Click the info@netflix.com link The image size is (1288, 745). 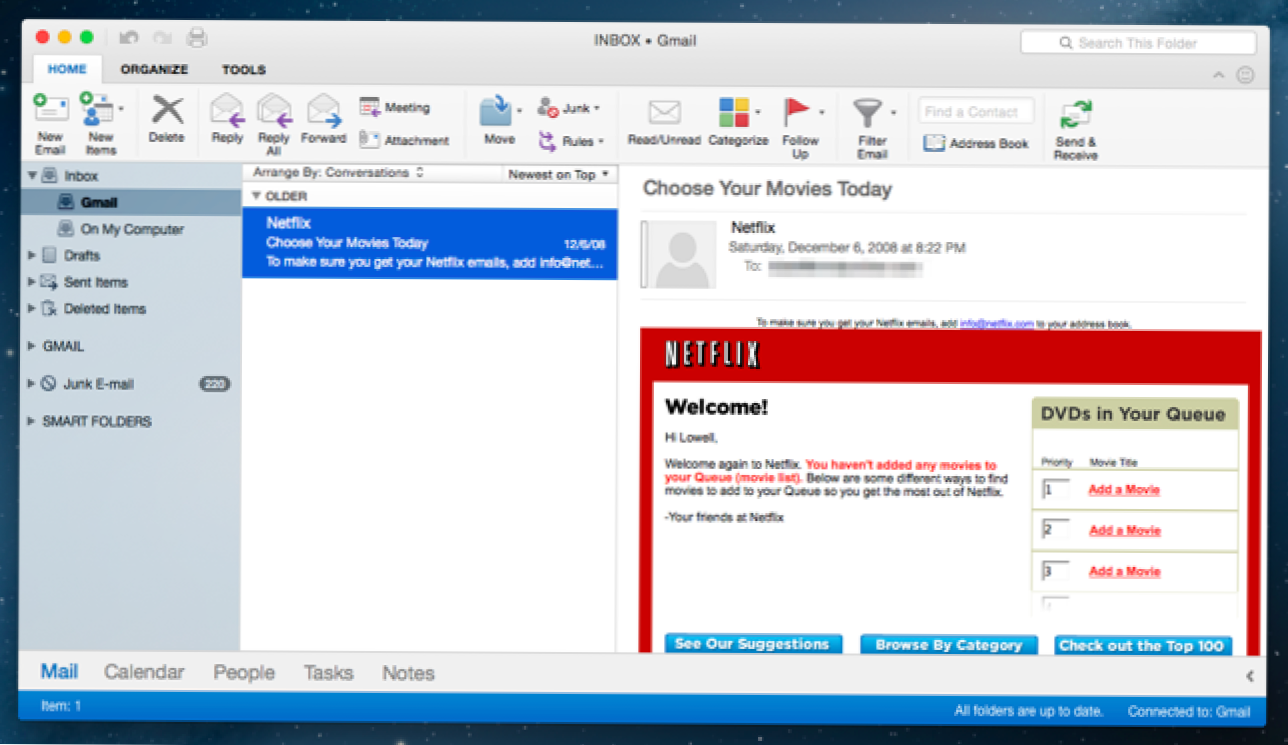point(996,324)
